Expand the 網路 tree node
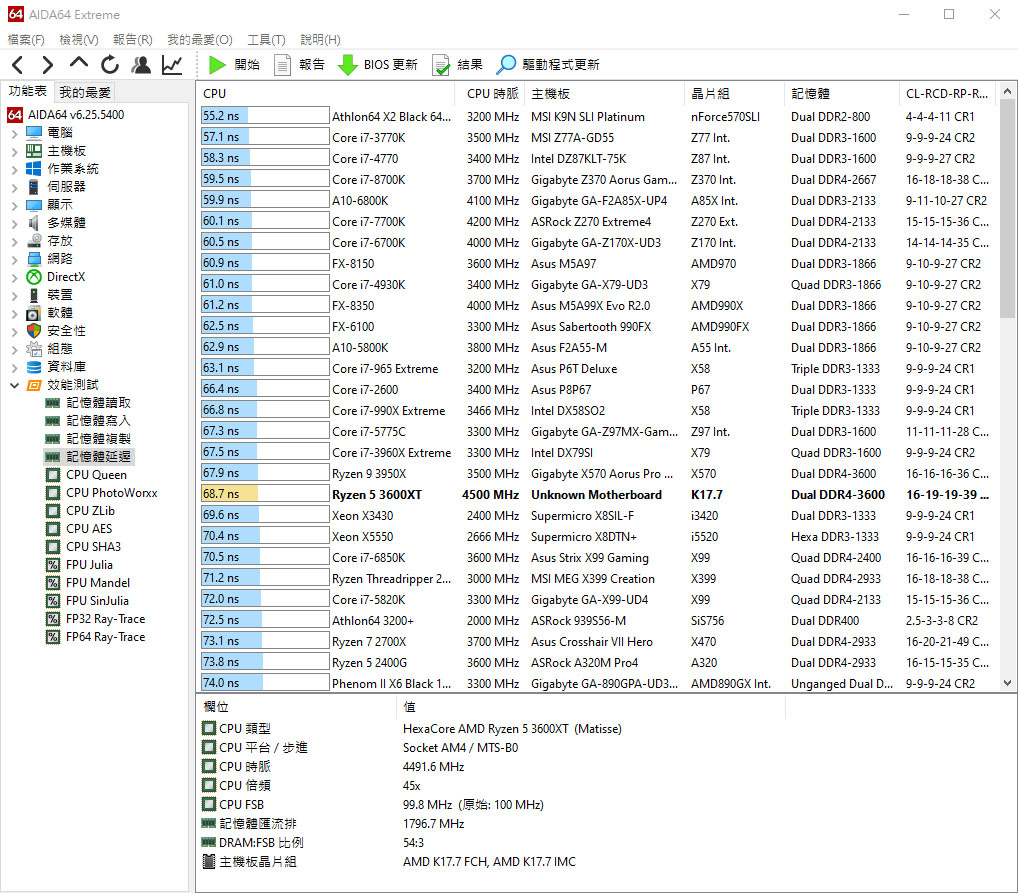 [x=14, y=260]
